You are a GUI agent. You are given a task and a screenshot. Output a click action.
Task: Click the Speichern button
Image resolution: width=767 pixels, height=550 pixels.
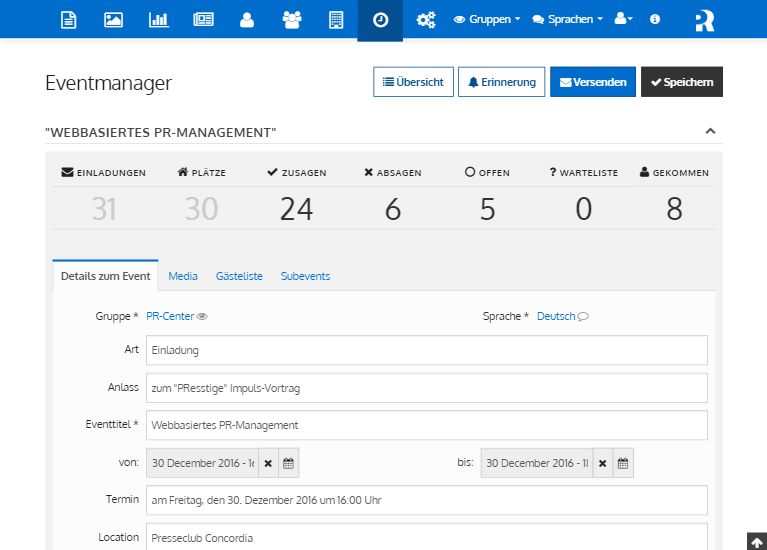click(682, 82)
